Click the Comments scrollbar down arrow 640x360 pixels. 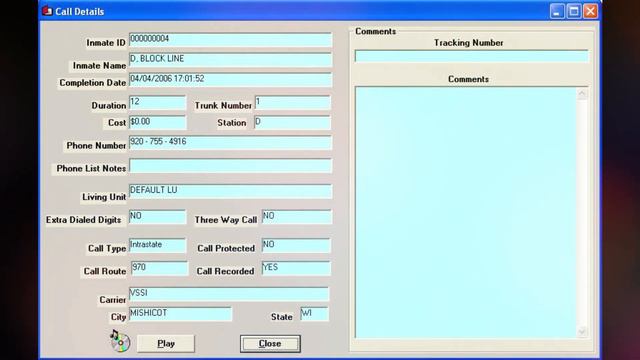(x=582, y=331)
